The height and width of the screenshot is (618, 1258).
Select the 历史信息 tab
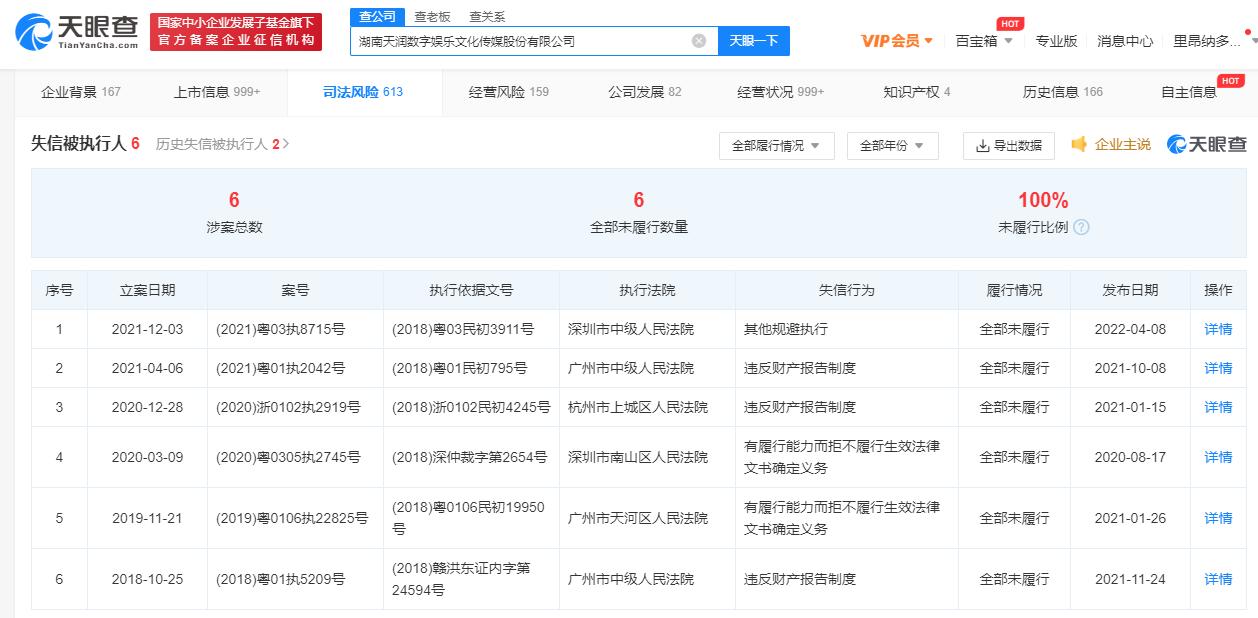coord(1063,92)
